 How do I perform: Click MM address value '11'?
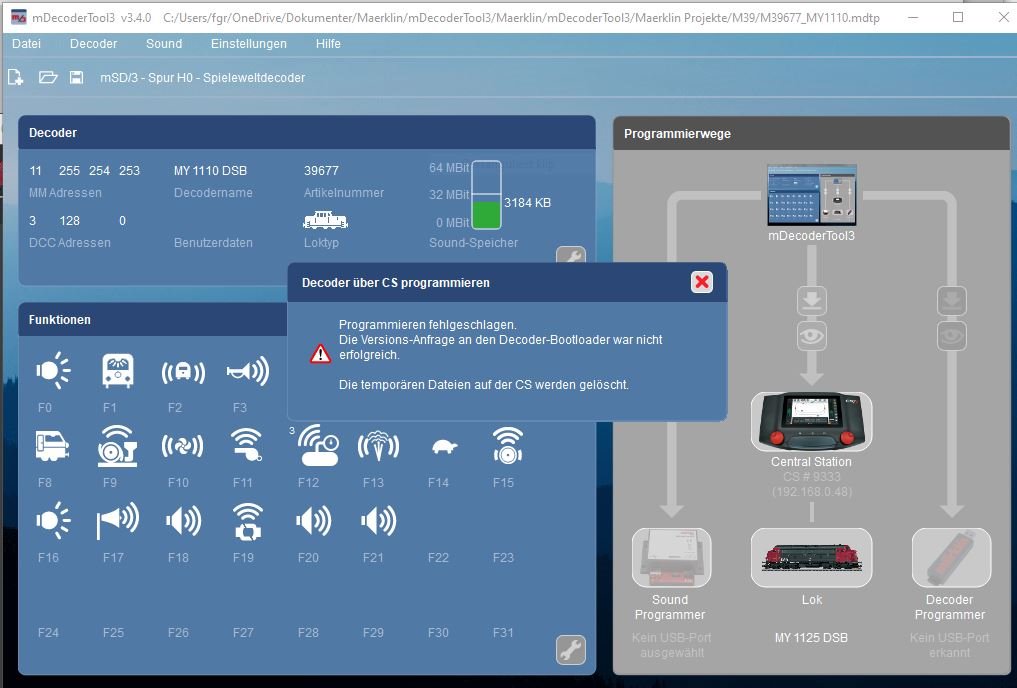pyautogui.click(x=36, y=171)
